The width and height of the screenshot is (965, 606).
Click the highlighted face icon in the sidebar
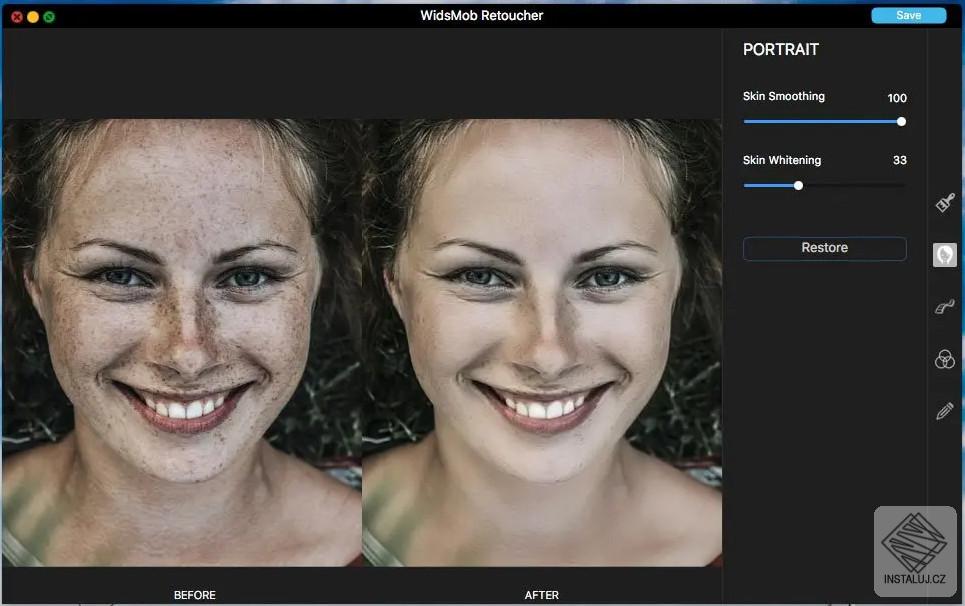[x=943, y=255]
